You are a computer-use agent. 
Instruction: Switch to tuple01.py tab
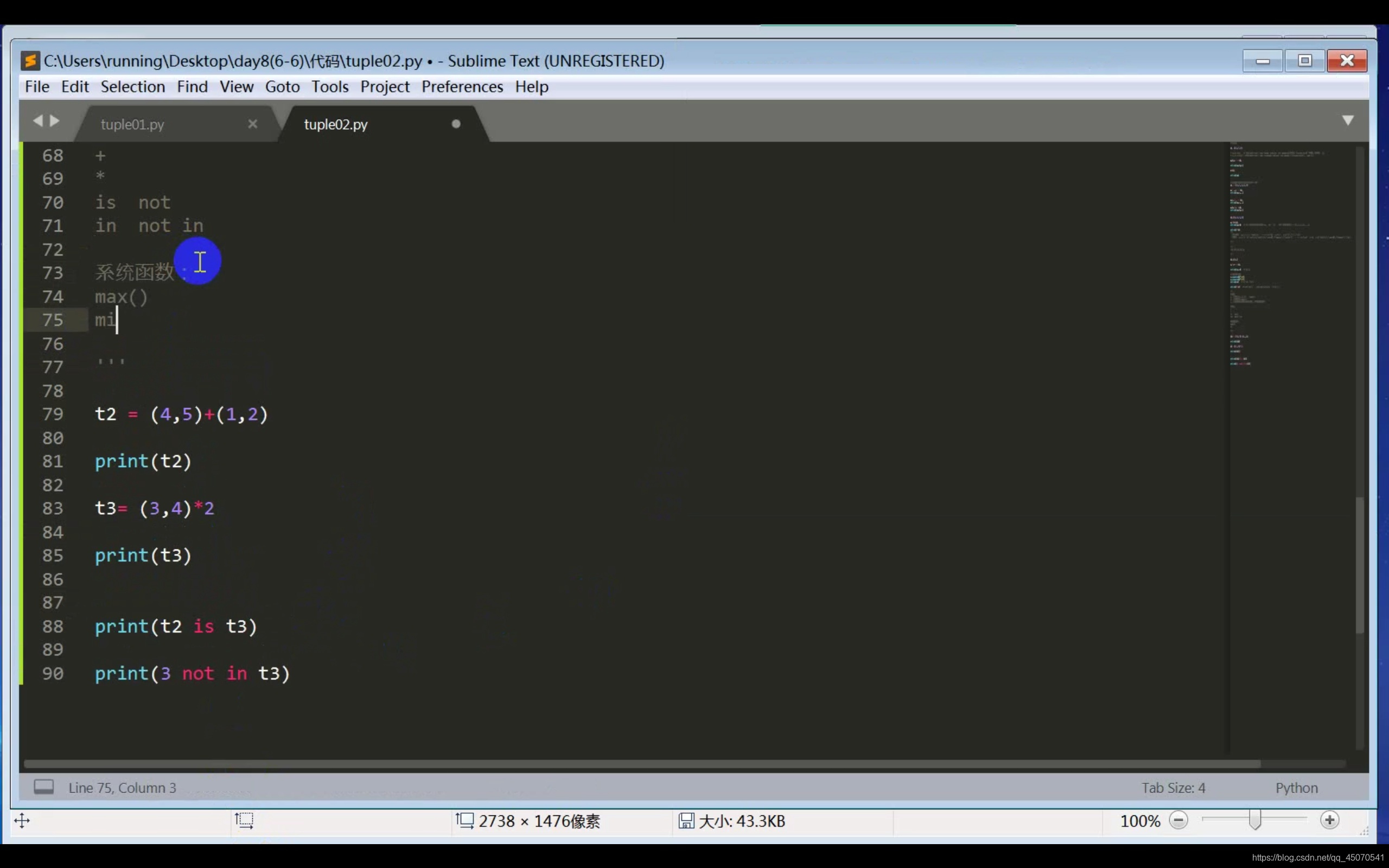(x=132, y=125)
